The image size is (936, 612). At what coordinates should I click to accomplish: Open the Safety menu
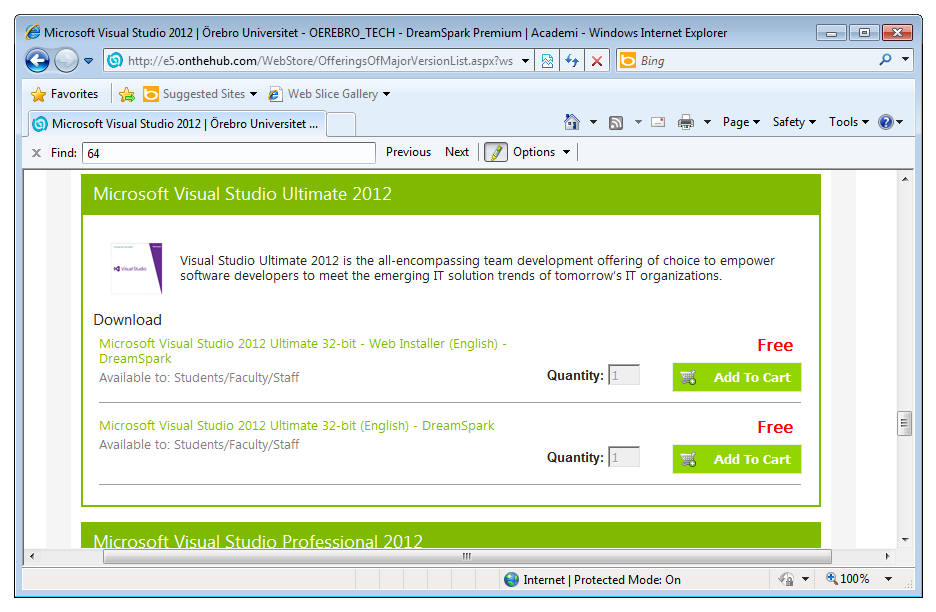794,122
